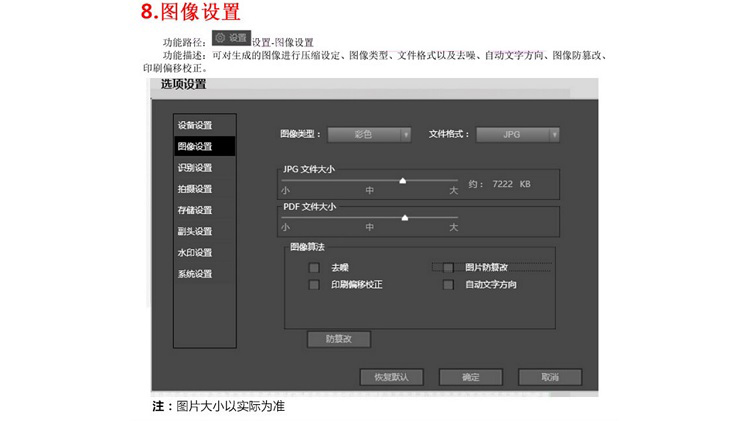Click the 中 label under PDF slider
Screen dimensions: 750x421
tap(370, 227)
